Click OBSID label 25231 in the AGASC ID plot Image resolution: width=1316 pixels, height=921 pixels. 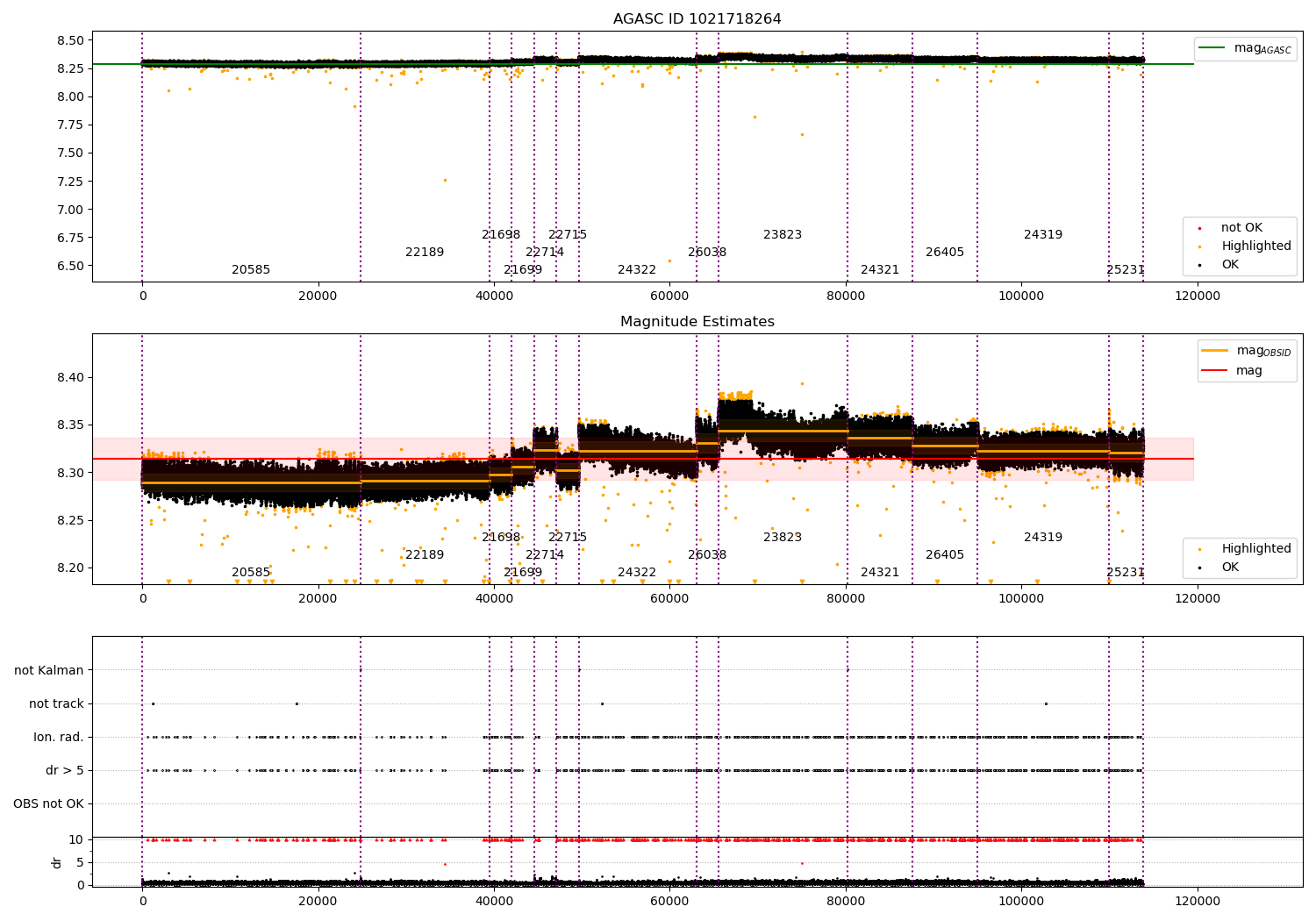pyautogui.click(x=1126, y=270)
